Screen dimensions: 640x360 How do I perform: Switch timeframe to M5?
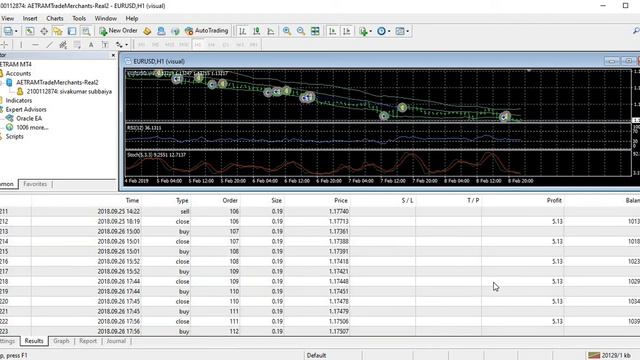155,44
